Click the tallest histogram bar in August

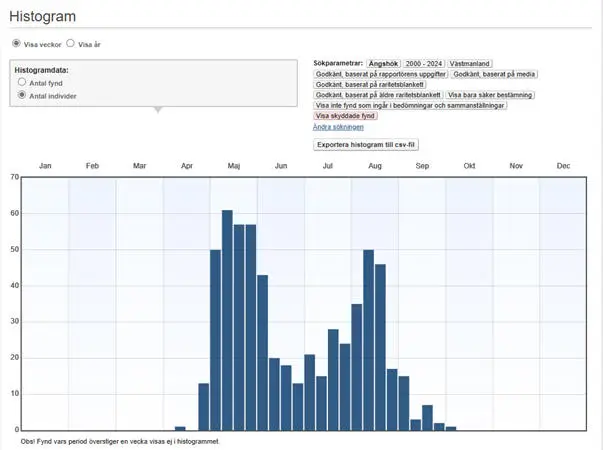pyautogui.click(x=368, y=340)
